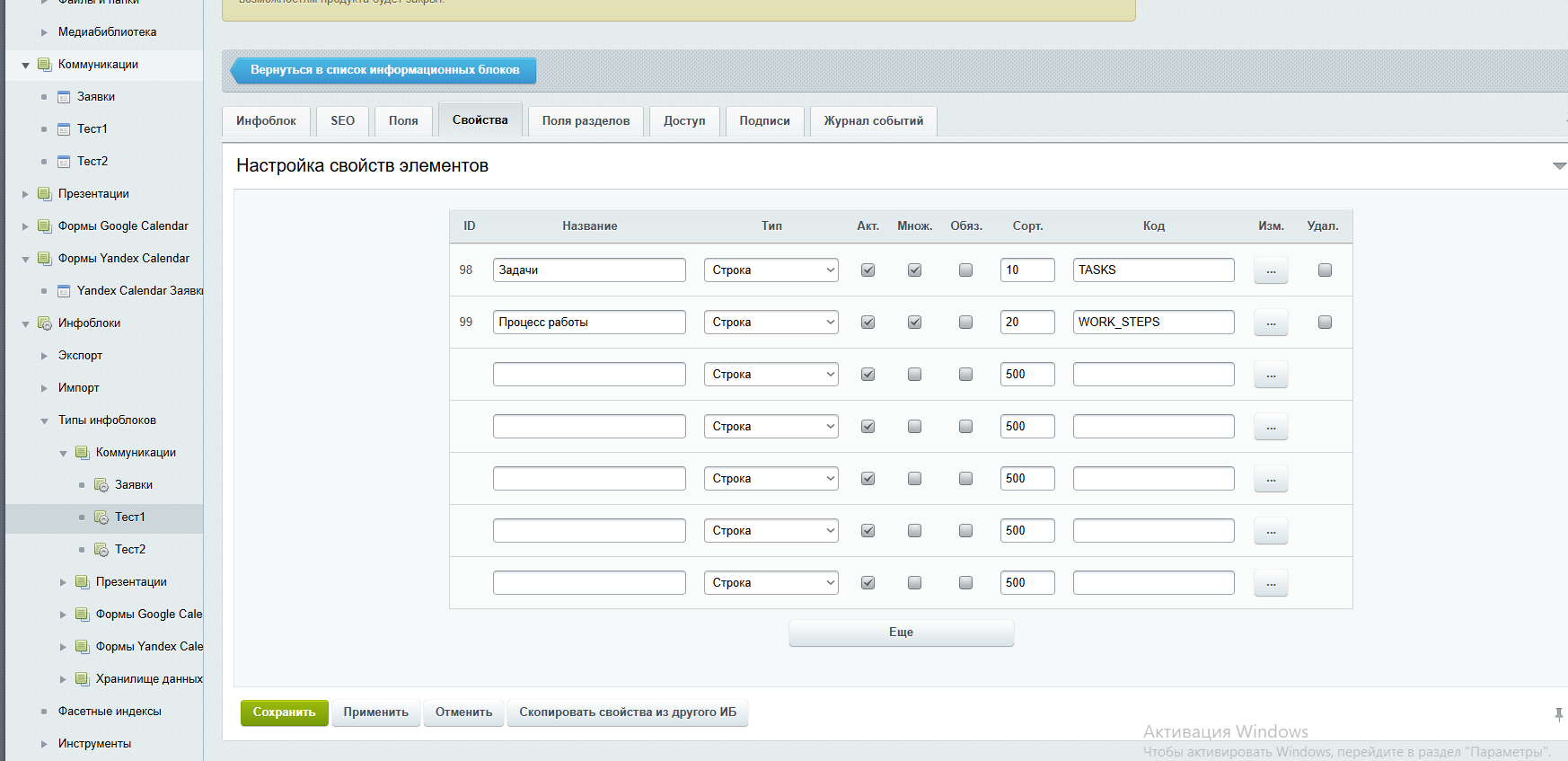Uncheck multiple checkbox for Процесс работы

pyautogui.click(x=914, y=323)
